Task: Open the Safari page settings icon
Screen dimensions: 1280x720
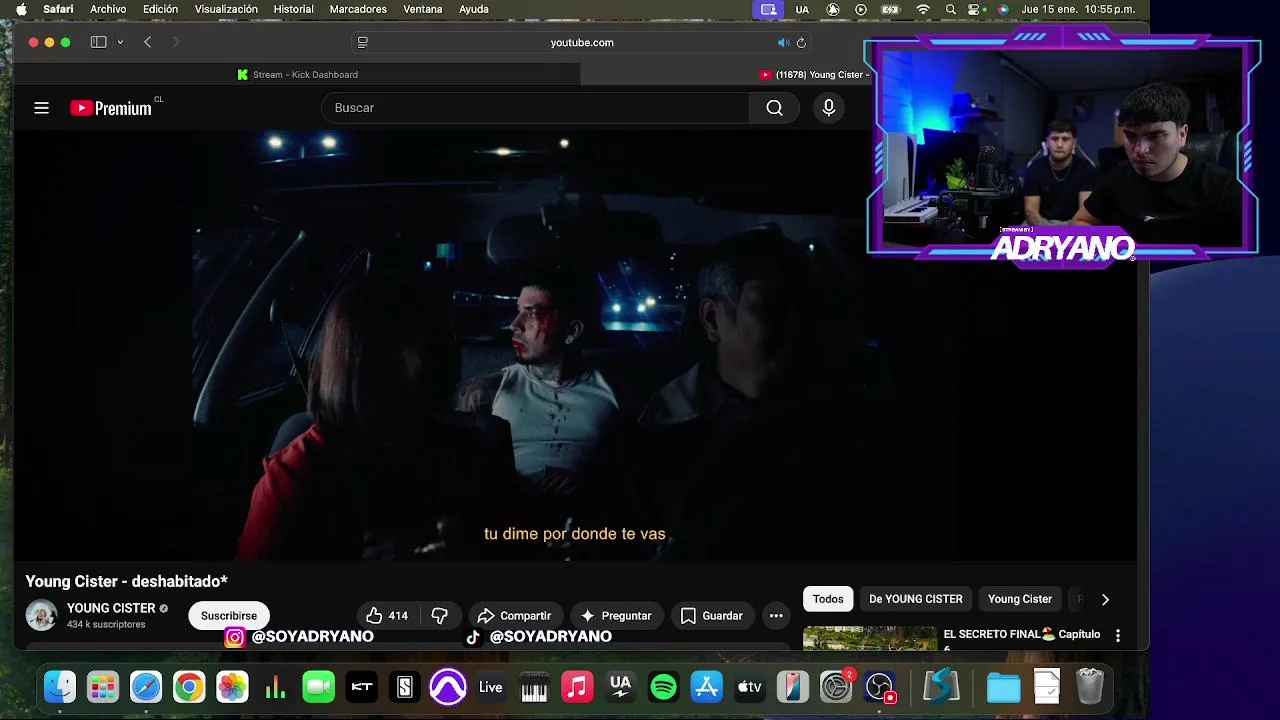Action: pyautogui.click(x=363, y=42)
